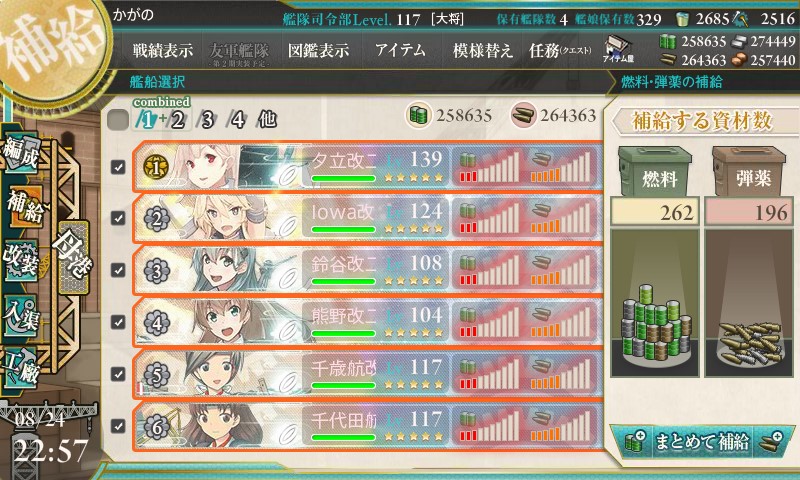
Task: Open the 編成 fleet composition icon
Action: [21, 153]
